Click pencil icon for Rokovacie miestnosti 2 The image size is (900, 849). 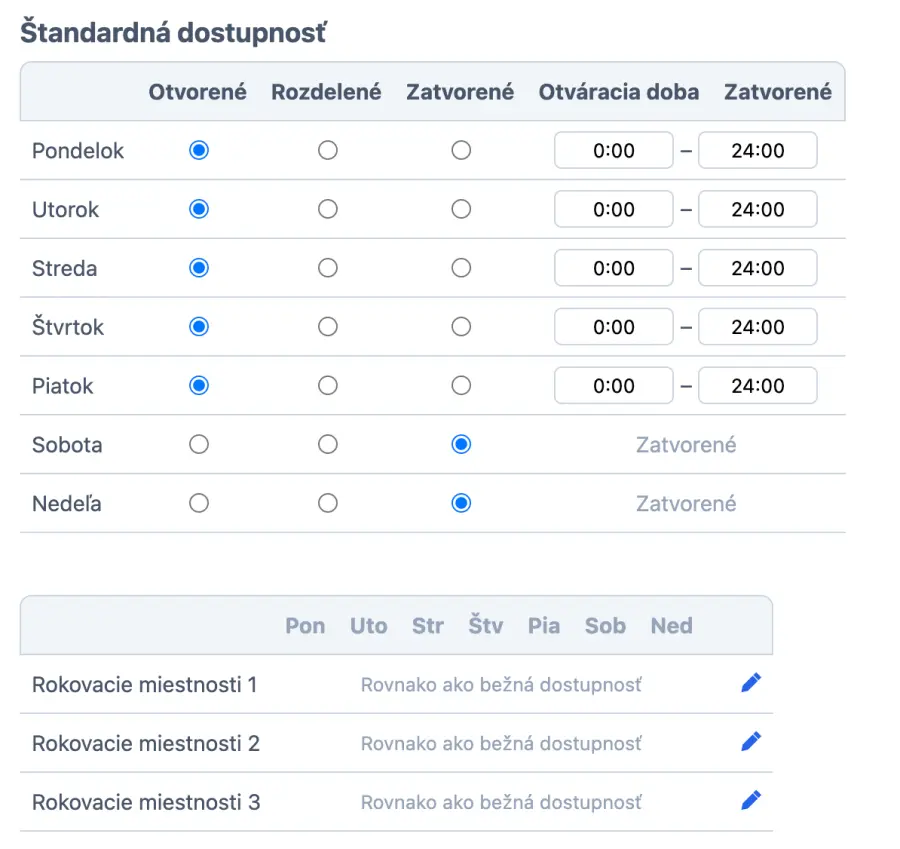click(751, 742)
